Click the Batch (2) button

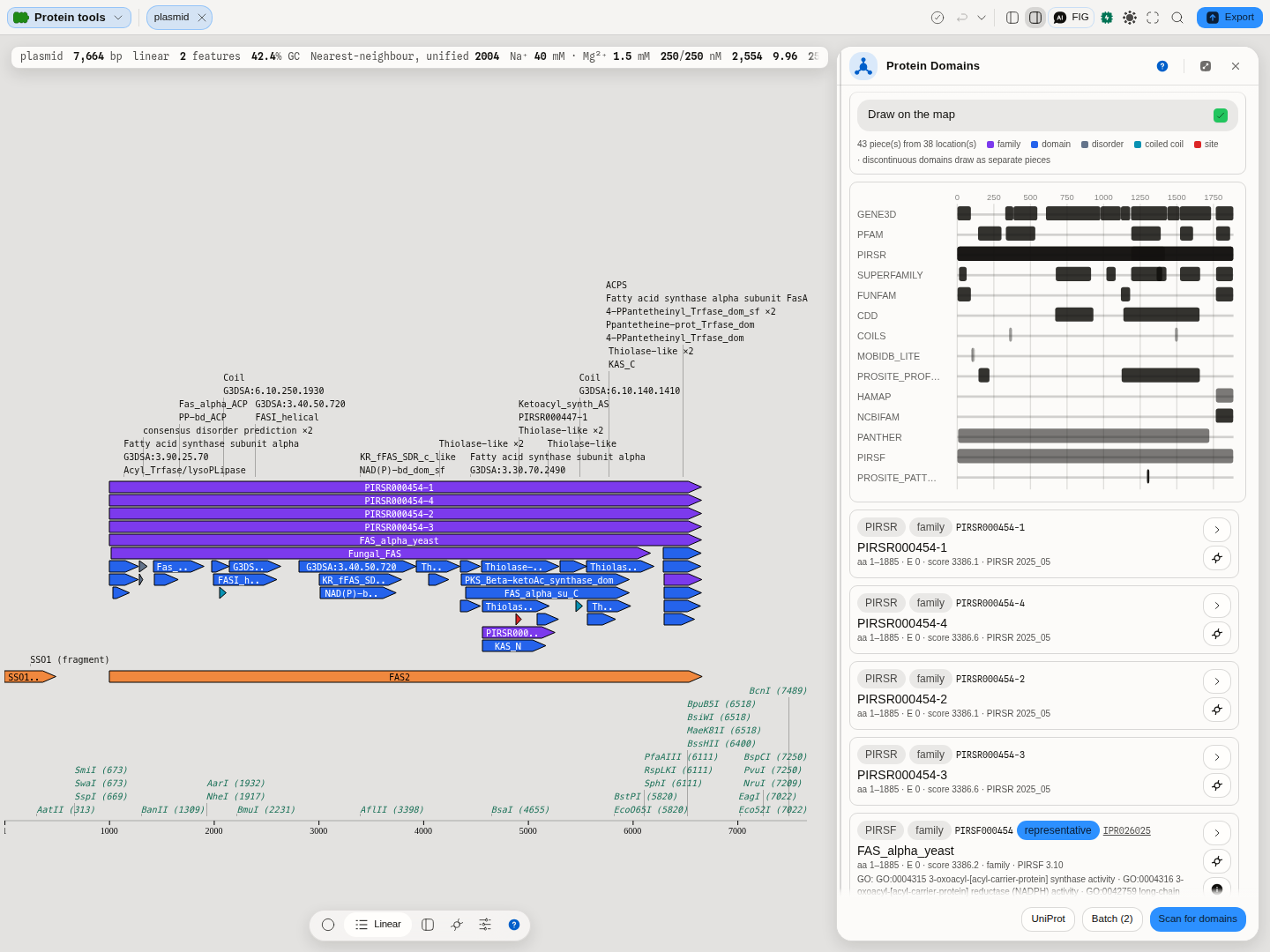1112,919
